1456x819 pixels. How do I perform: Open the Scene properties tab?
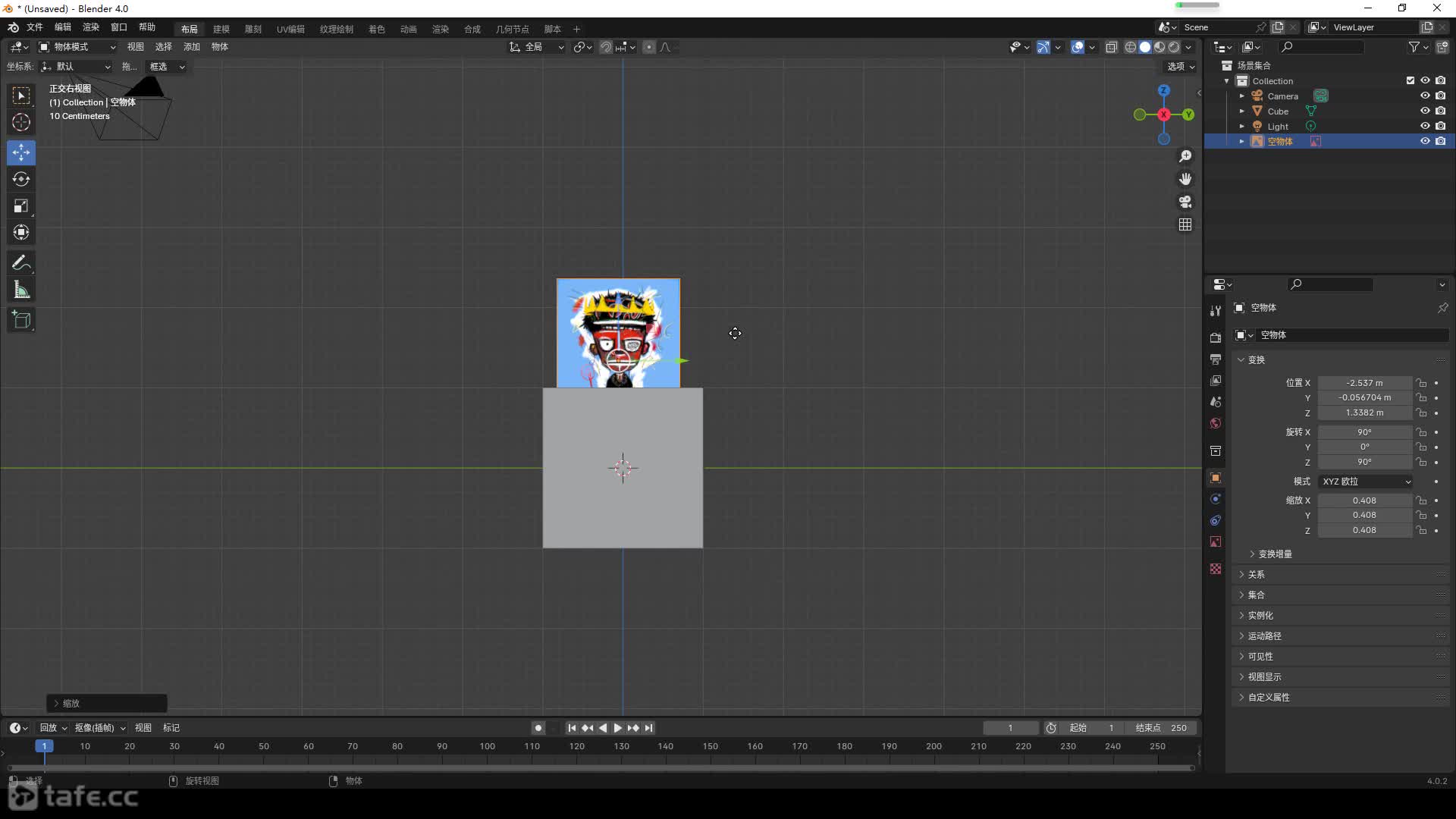click(x=1216, y=401)
